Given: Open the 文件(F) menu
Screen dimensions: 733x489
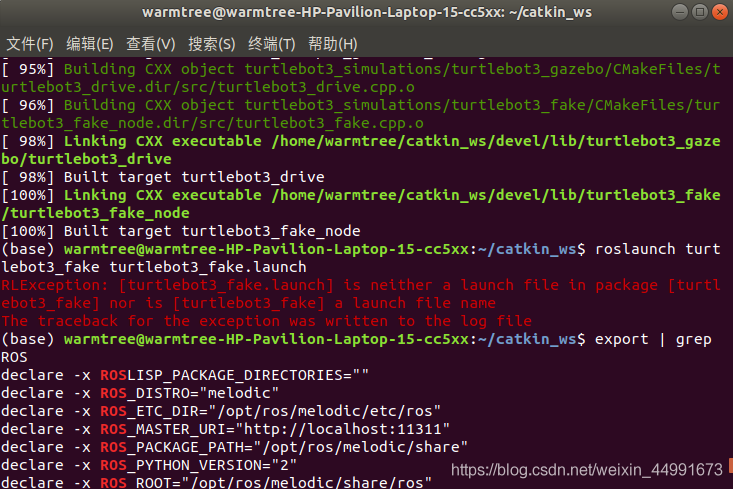Looking at the screenshot, I should (x=30, y=45).
